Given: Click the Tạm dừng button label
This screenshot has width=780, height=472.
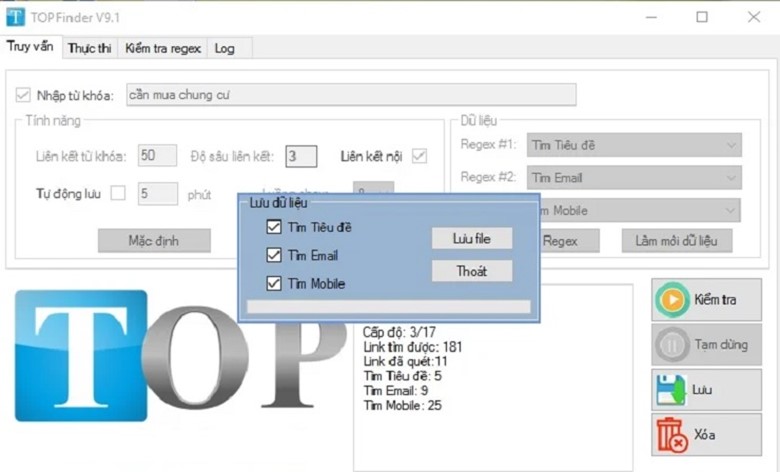Looking at the screenshot, I should [x=721, y=345].
